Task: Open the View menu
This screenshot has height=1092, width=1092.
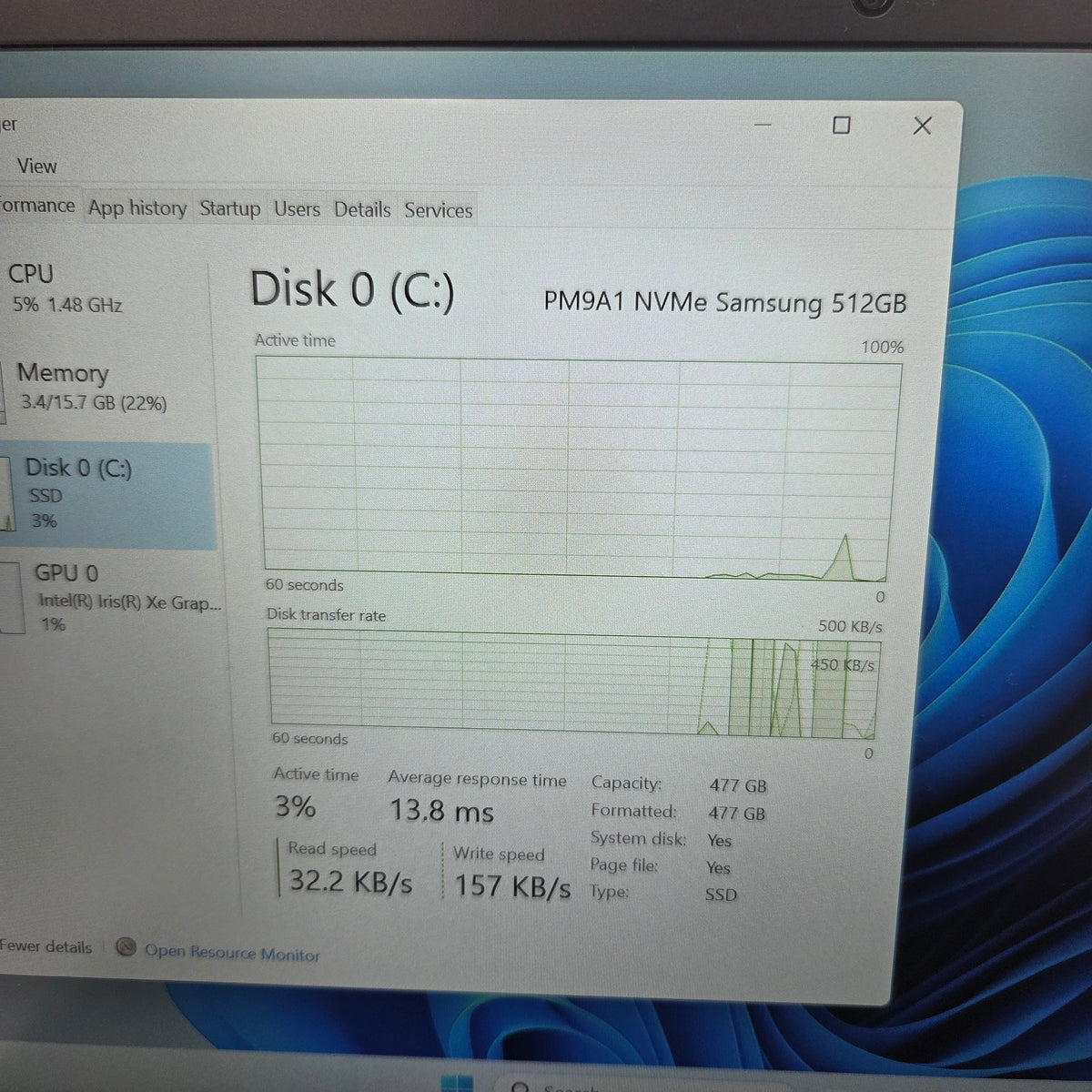Action: pyautogui.click(x=36, y=166)
